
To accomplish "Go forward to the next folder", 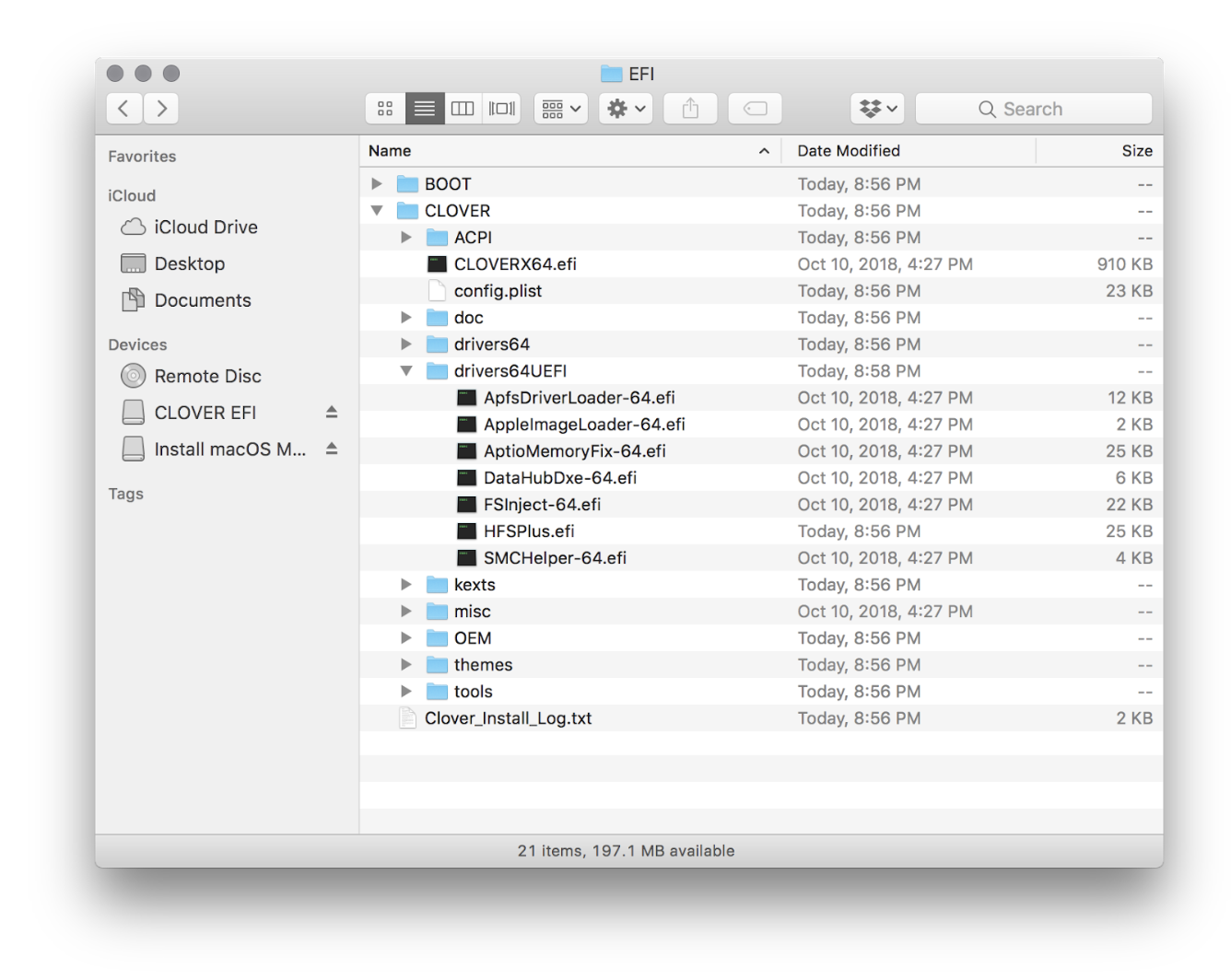I will (161, 109).
